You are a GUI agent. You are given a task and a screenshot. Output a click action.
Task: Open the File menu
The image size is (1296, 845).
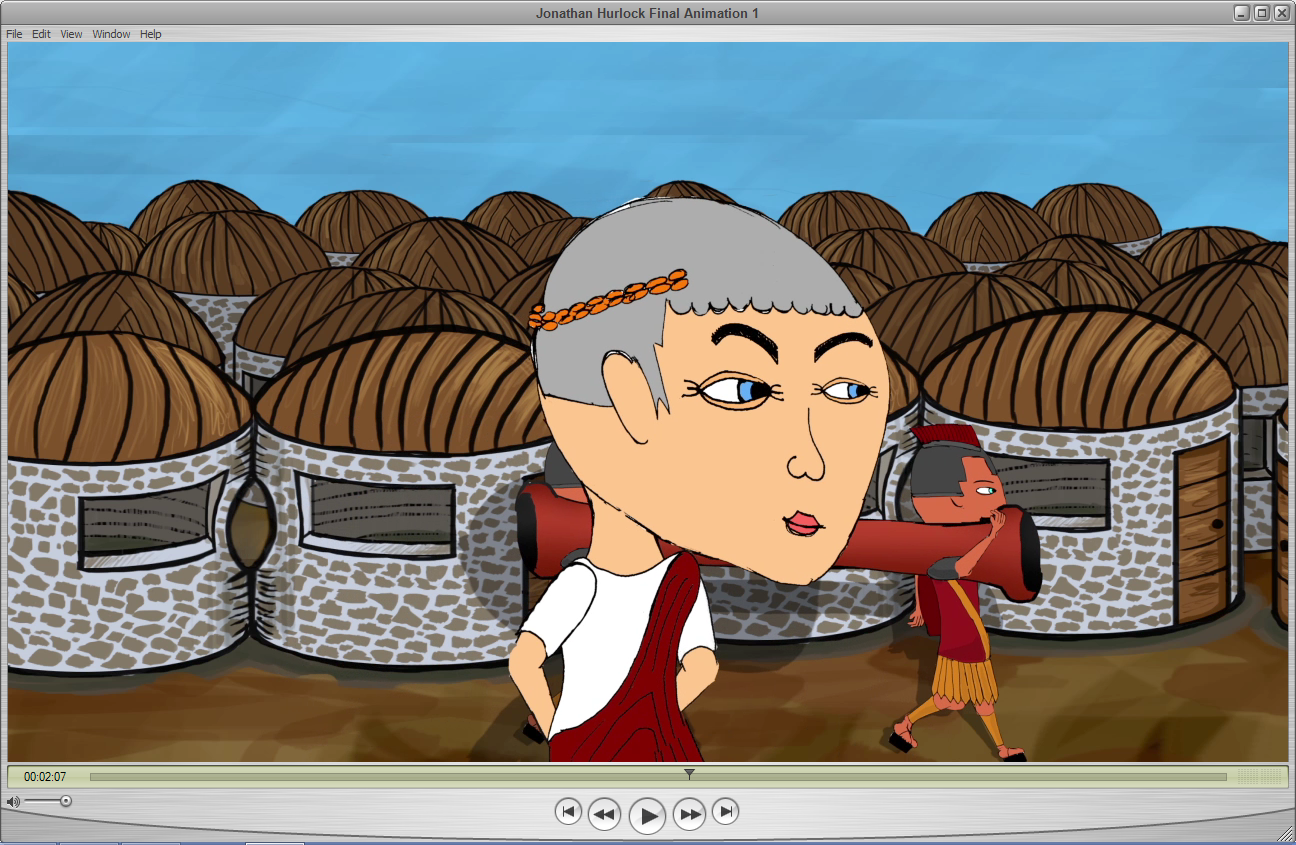tap(13, 33)
